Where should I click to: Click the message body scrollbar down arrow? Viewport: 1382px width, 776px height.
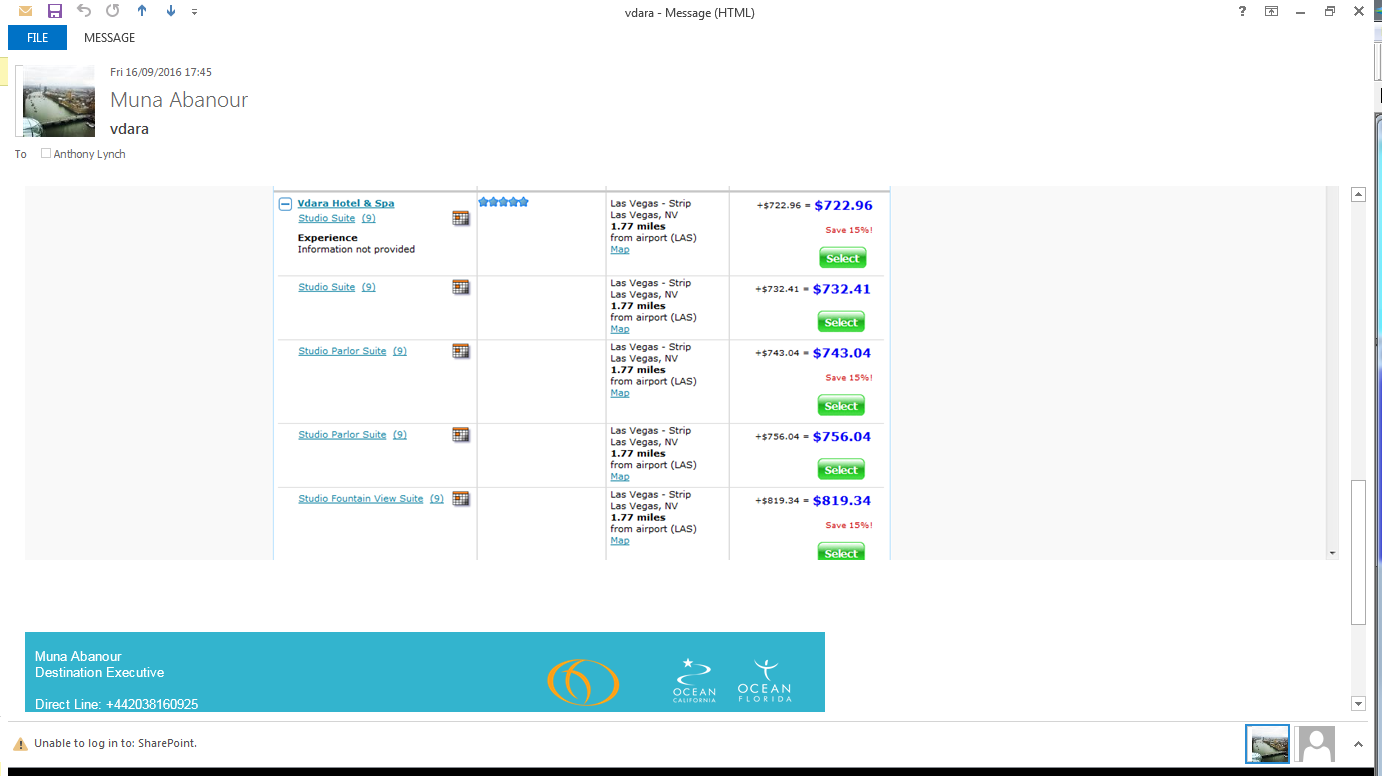point(1358,704)
